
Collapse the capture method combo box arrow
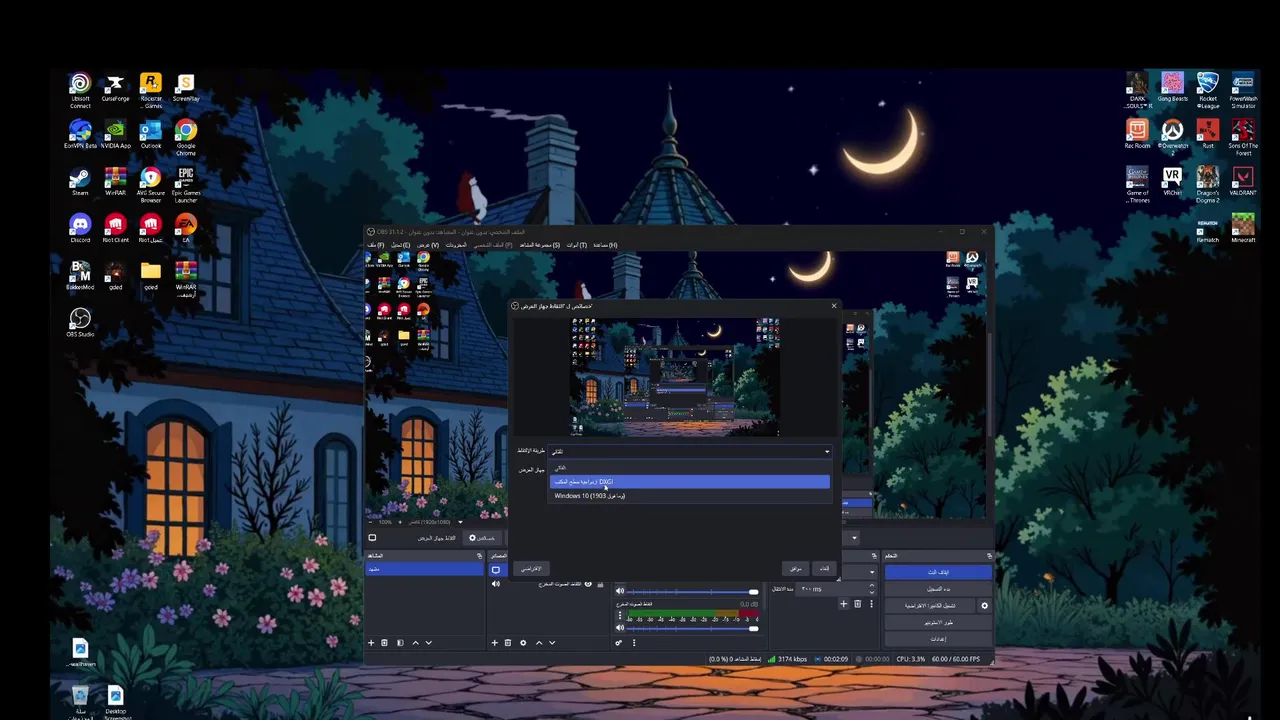(826, 452)
